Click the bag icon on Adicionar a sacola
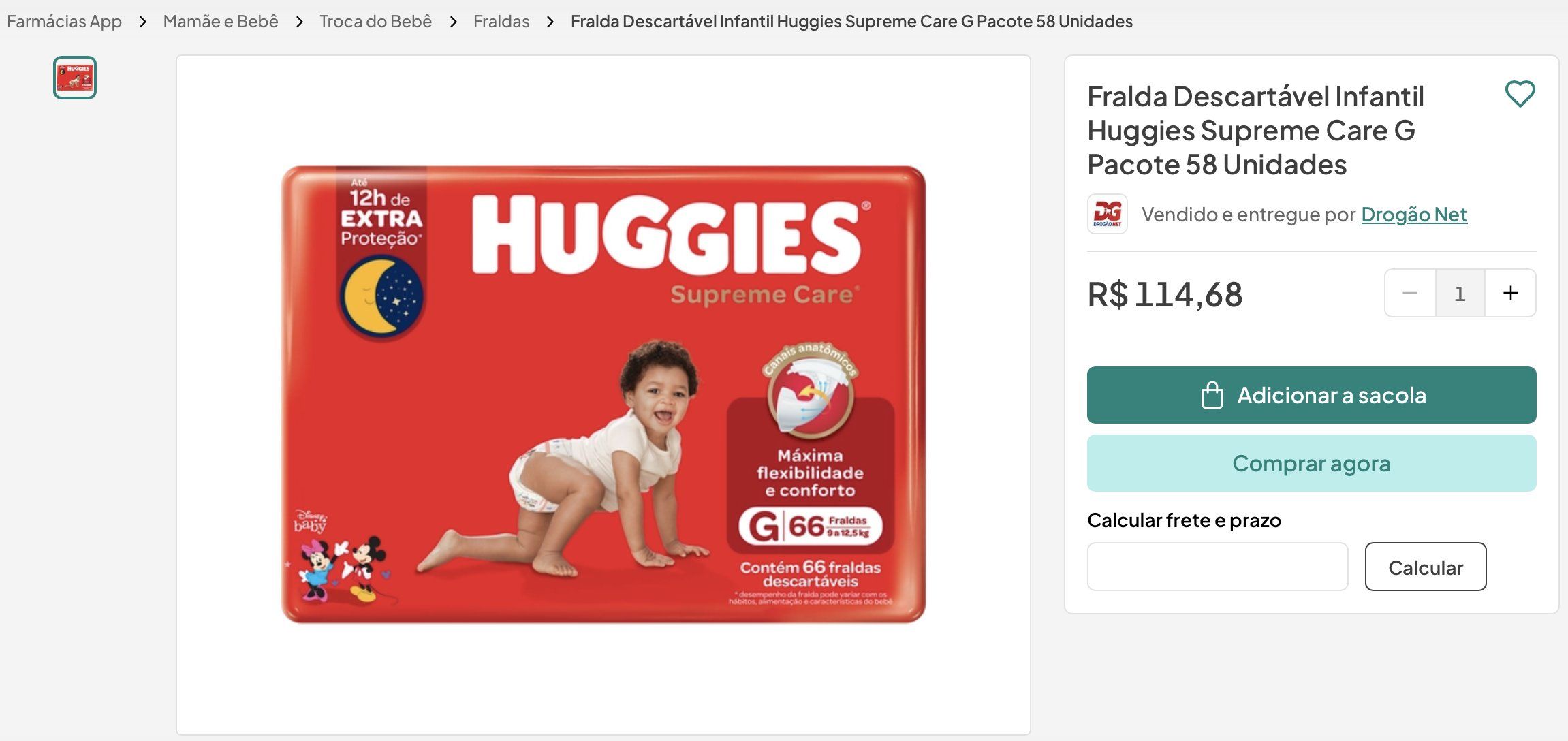 (x=1212, y=395)
